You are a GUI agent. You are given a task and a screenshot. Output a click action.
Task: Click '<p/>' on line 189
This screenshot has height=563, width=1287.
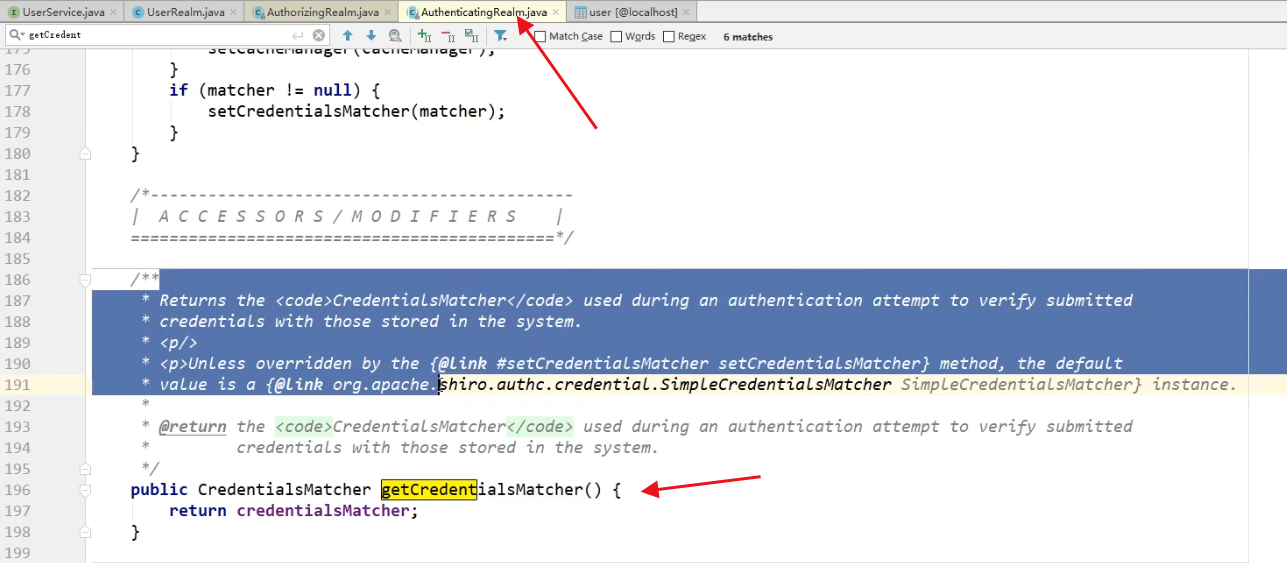pos(178,342)
